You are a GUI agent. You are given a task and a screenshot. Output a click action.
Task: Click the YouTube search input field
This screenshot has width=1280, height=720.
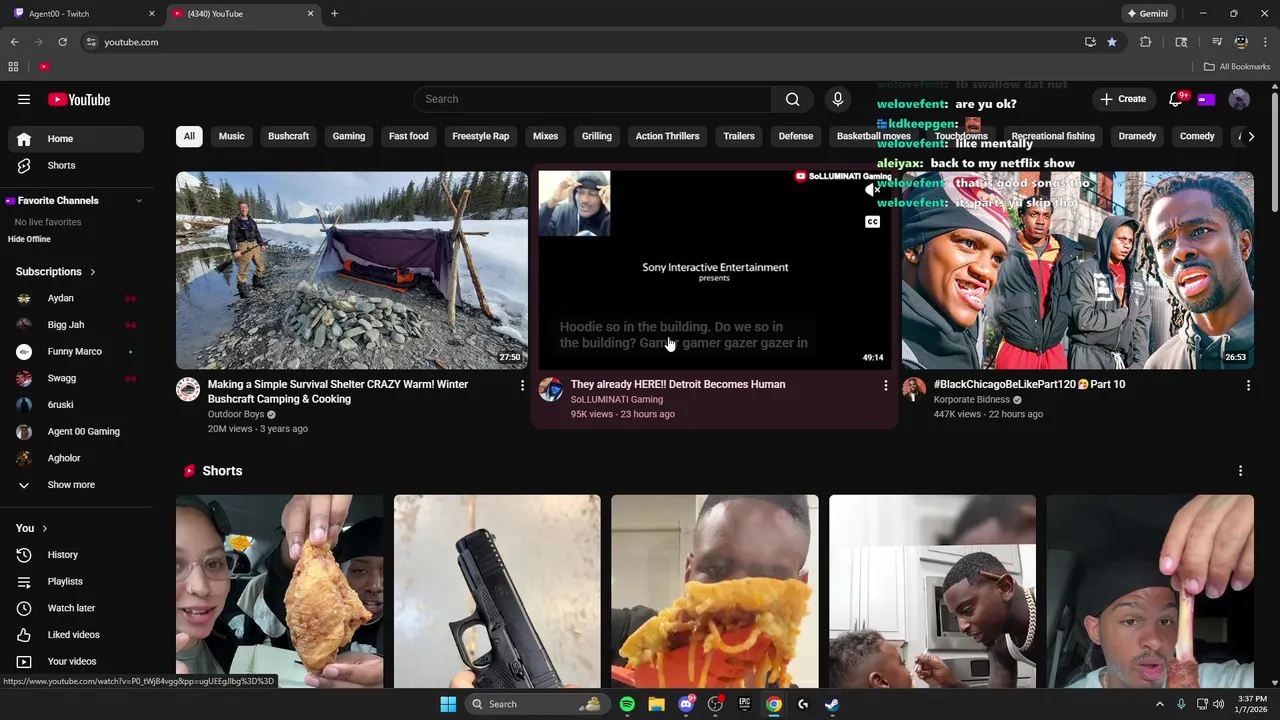click(x=593, y=99)
